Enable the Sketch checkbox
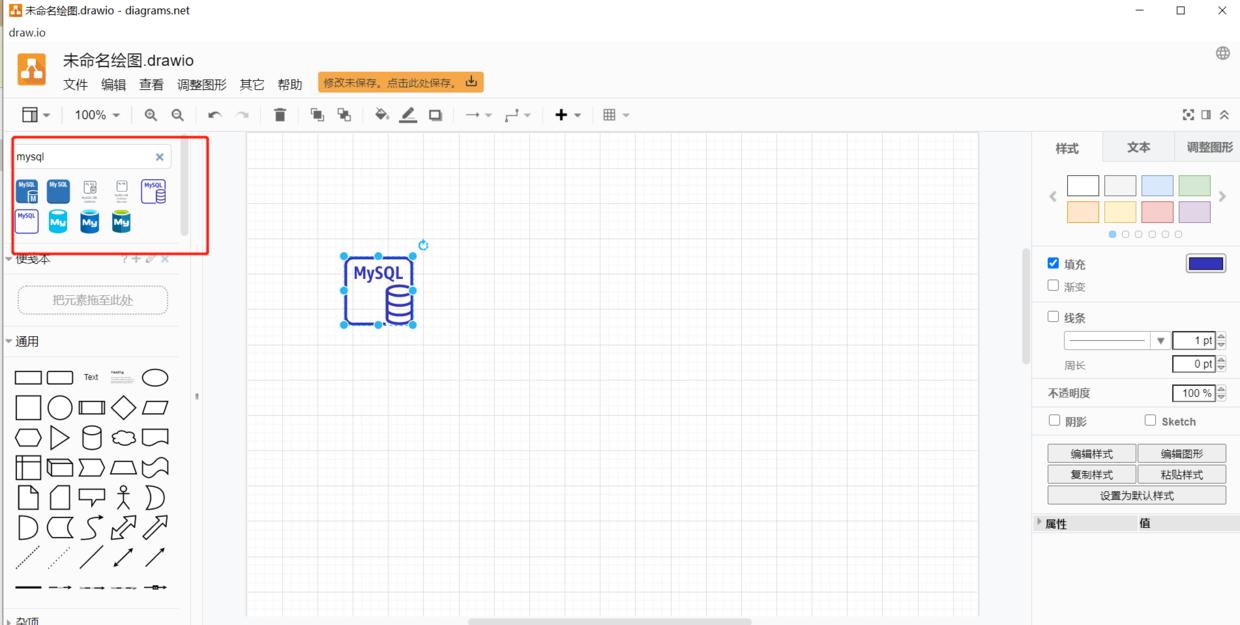This screenshot has width=1240, height=625. 1150,421
